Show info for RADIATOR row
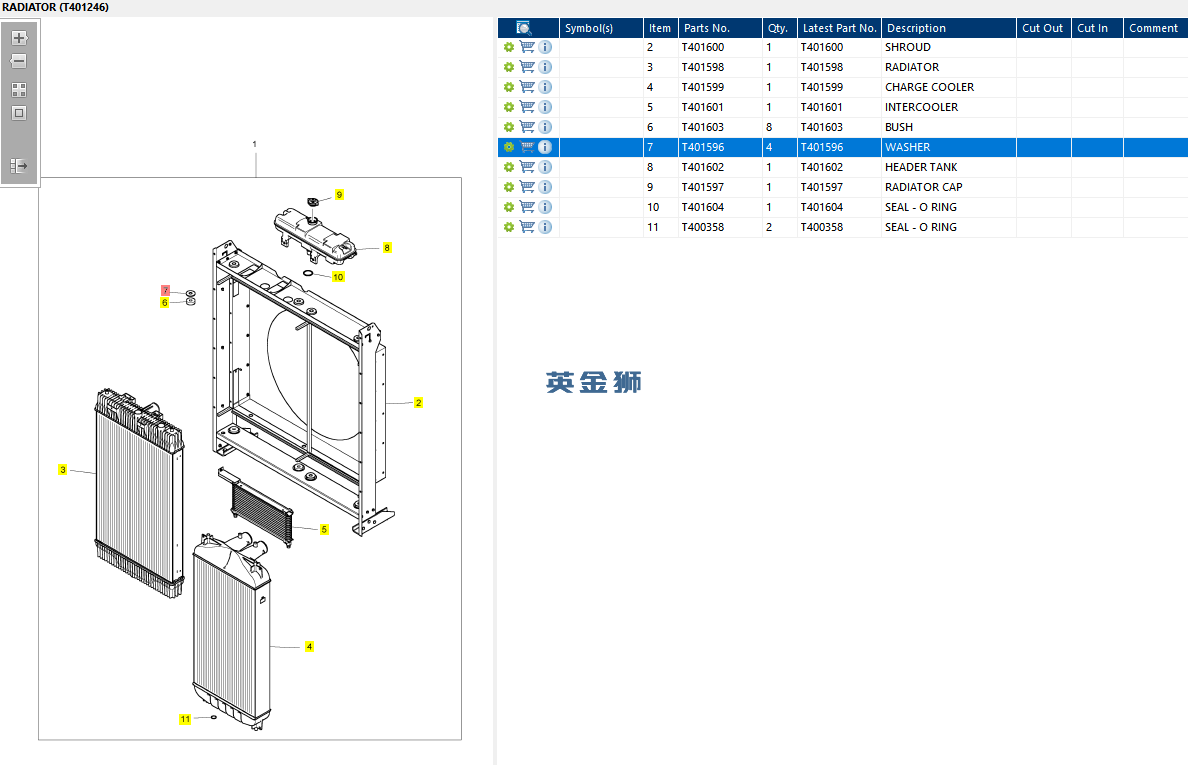This screenshot has width=1188, height=765. pos(545,67)
